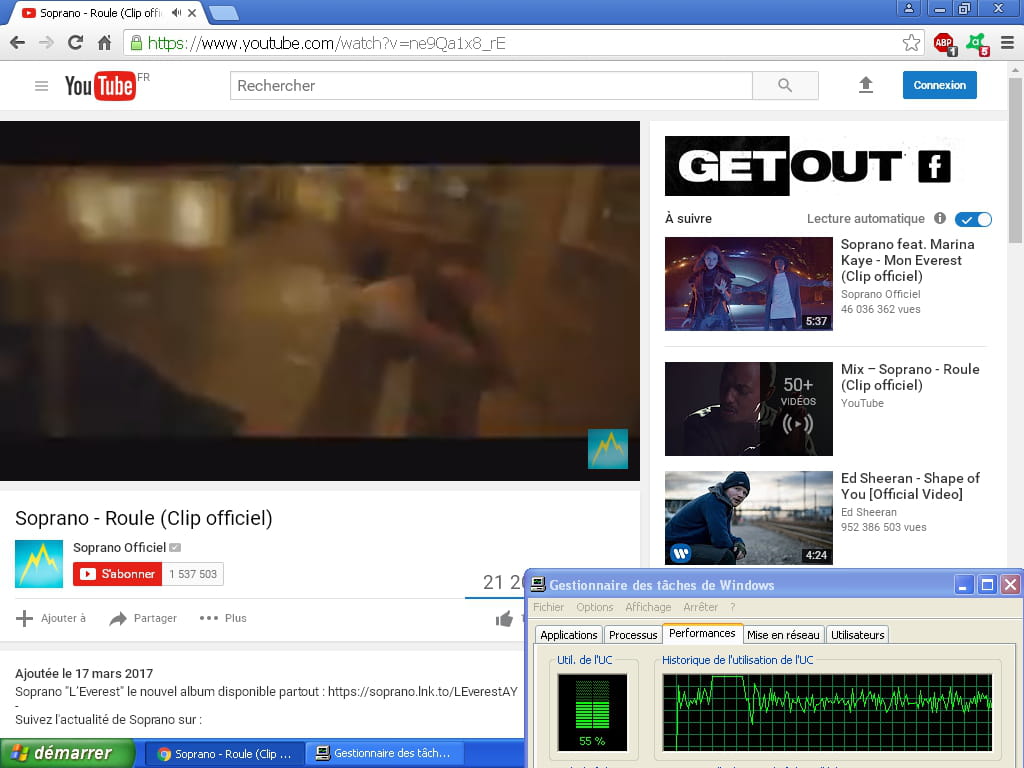This screenshot has height=768, width=1024.
Task: Click the info icon next to Lecture automatique
Action: click(x=940, y=218)
